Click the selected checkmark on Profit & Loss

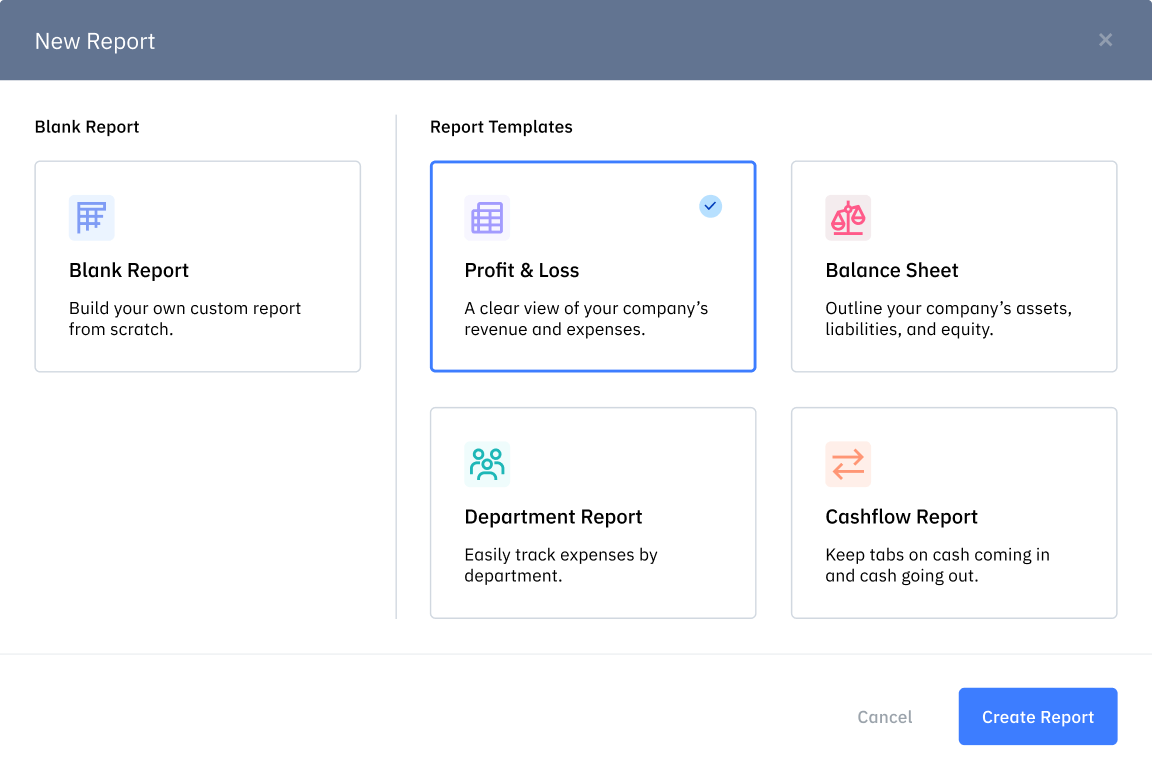coord(710,206)
